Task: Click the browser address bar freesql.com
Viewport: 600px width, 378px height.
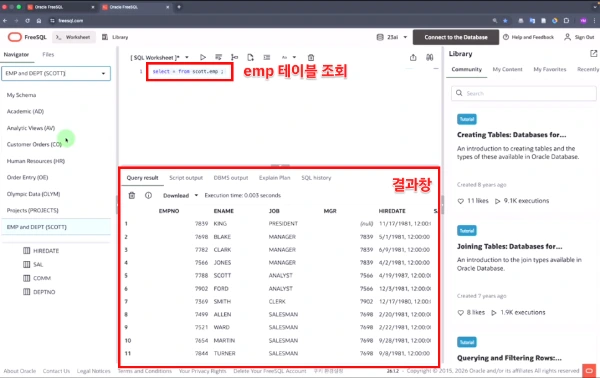Action: pos(71,21)
